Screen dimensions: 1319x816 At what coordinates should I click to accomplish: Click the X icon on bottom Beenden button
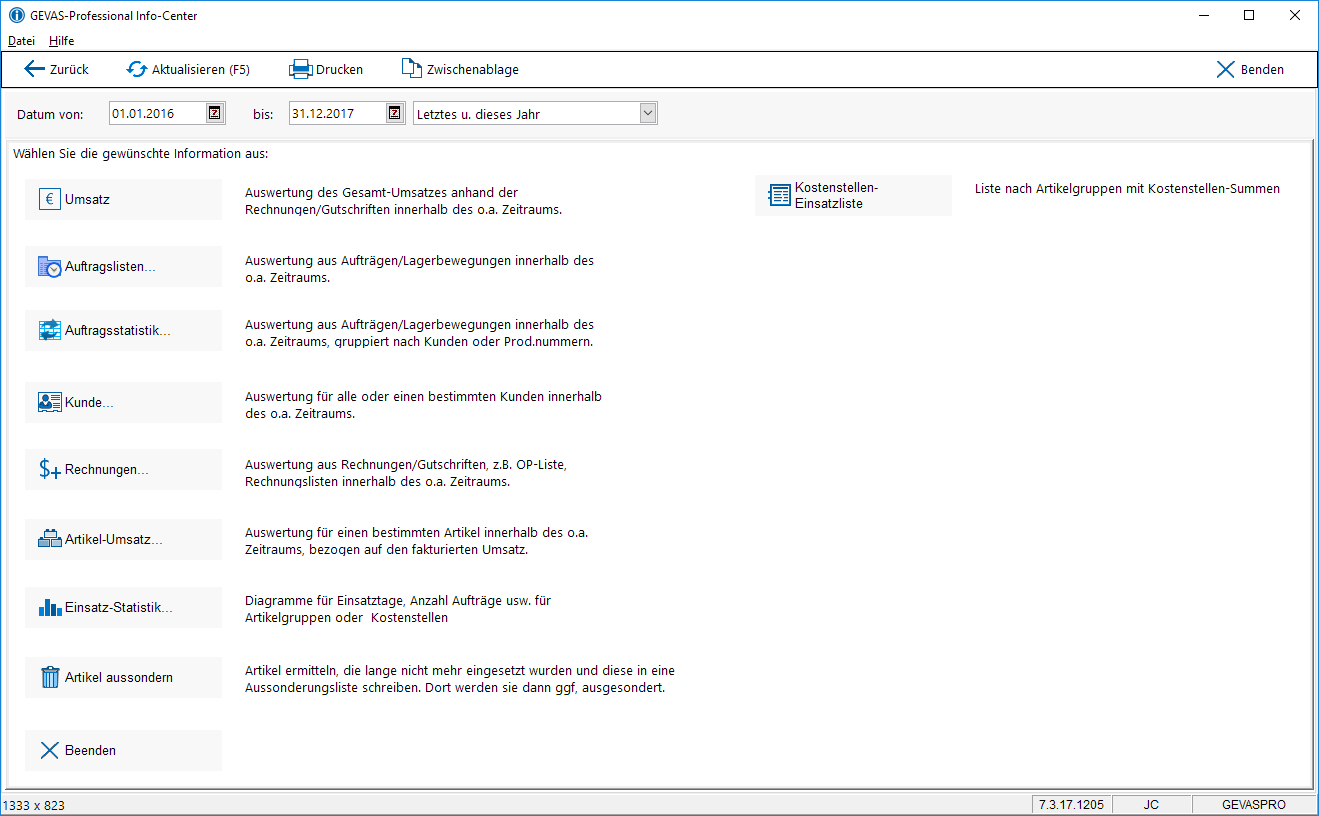(x=50, y=750)
